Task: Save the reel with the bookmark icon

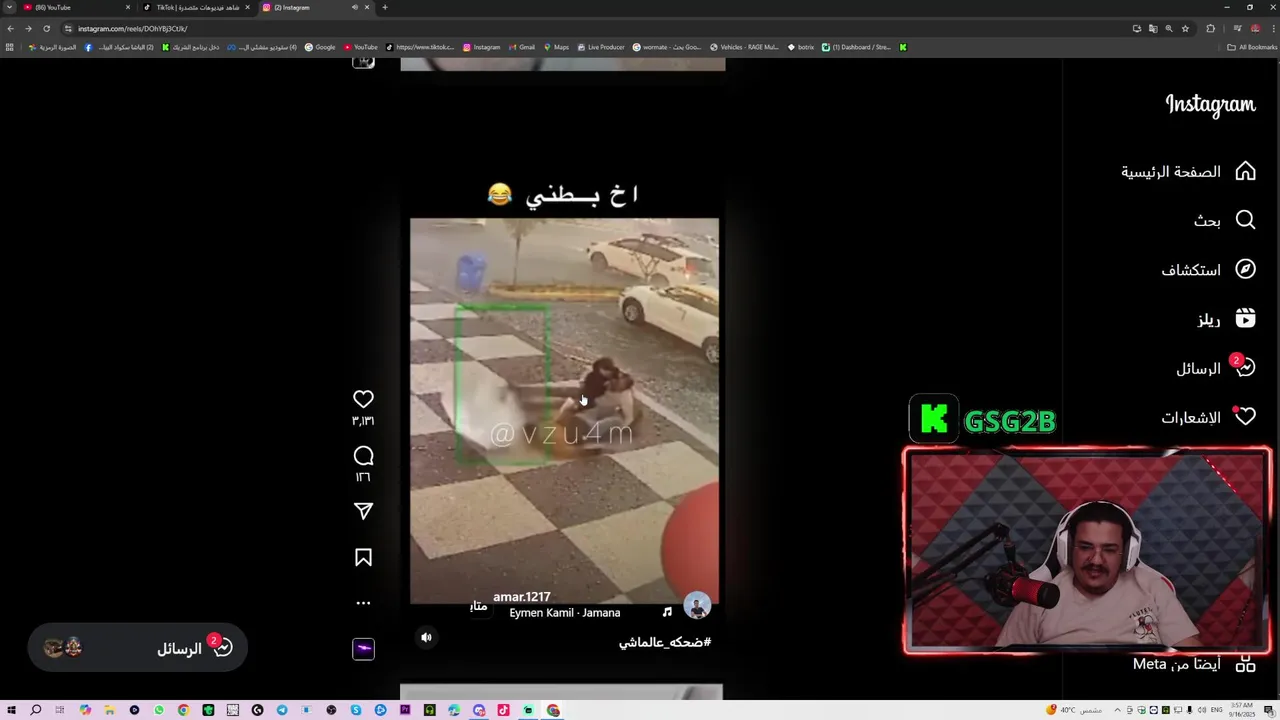Action: click(363, 558)
